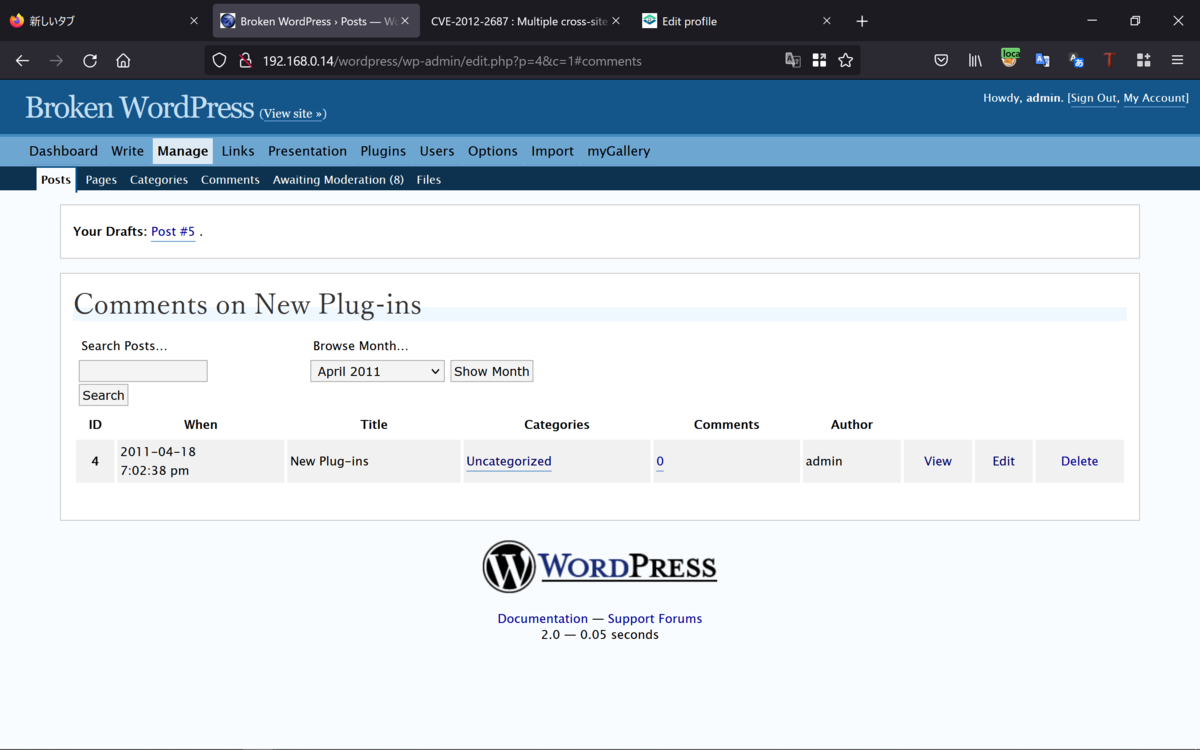This screenshot has width=1200, height=750.
Task: Delete the New Plug-ins post
Action: click(x=1079, y=461)
